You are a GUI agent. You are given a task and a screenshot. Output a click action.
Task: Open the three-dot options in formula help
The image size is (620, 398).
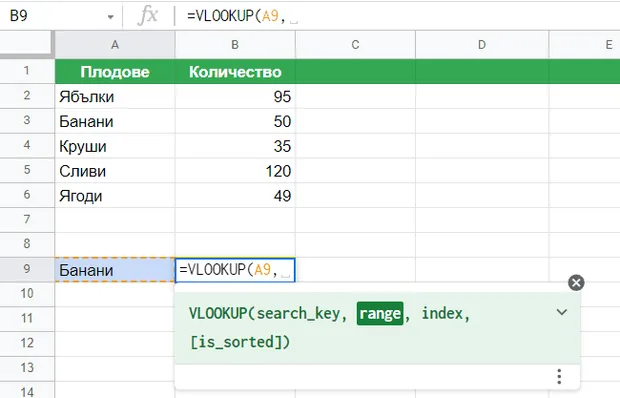pyautogui.click(x=559, y=377)
